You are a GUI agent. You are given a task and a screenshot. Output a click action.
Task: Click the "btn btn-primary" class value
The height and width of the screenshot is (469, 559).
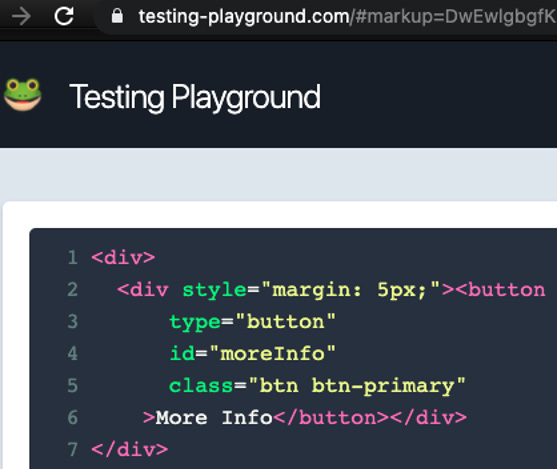tap(357, 386)
